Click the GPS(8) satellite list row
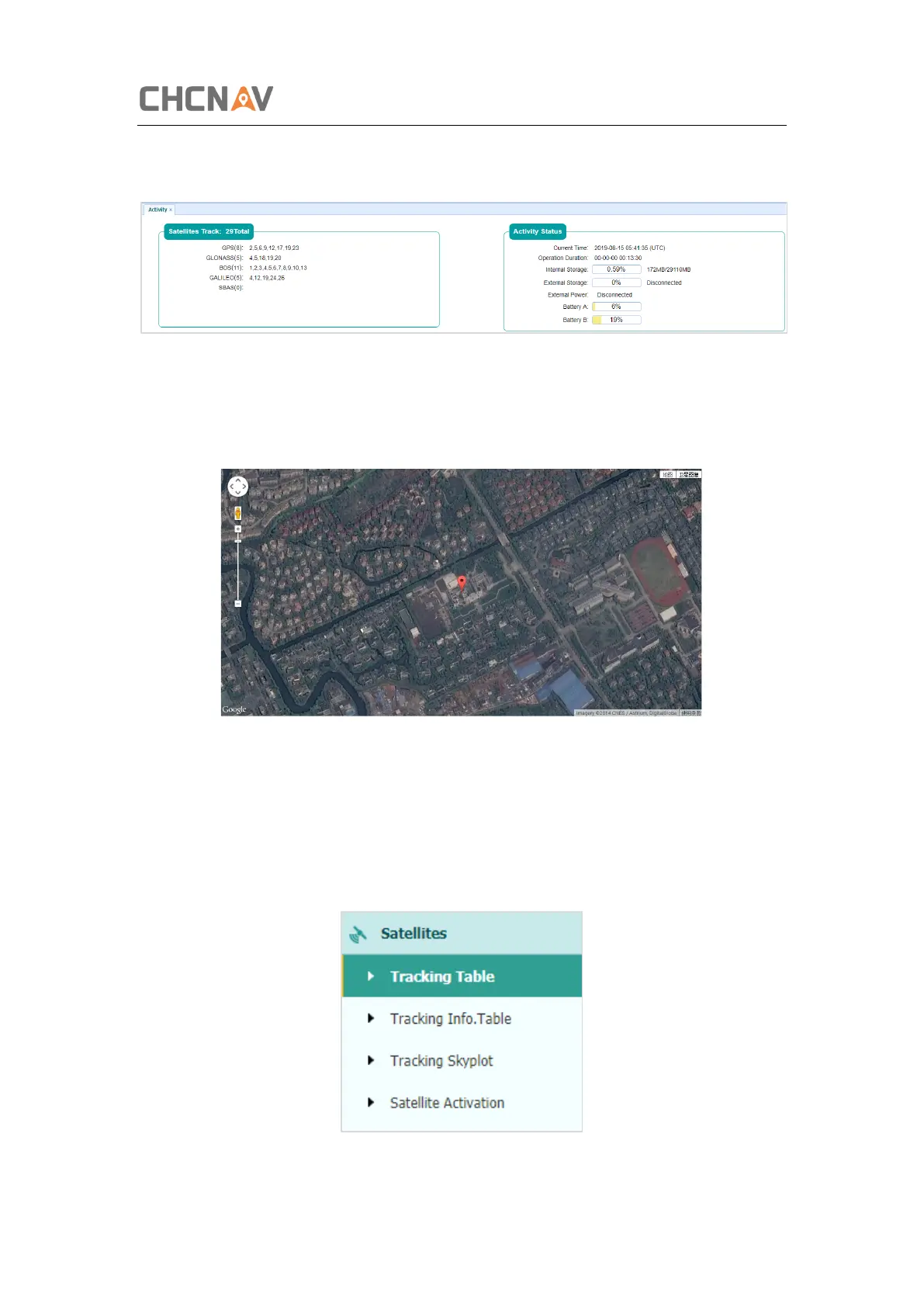924x1307 pixels. click(x=260, y=248)
